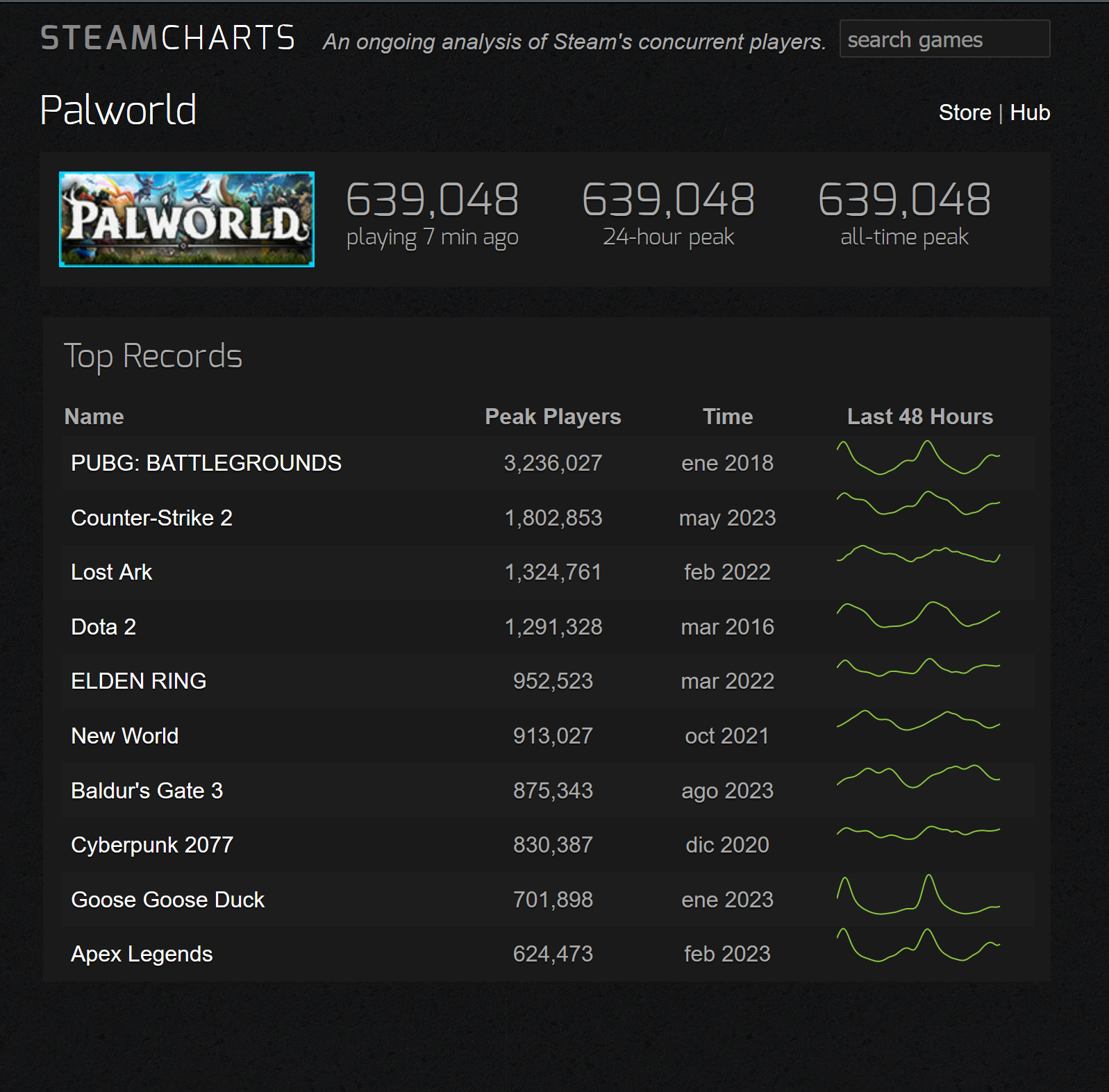Click the peak value 3,236,027
The image size is (1109, 1092).
pyautogui.click(x=553, y=463)
